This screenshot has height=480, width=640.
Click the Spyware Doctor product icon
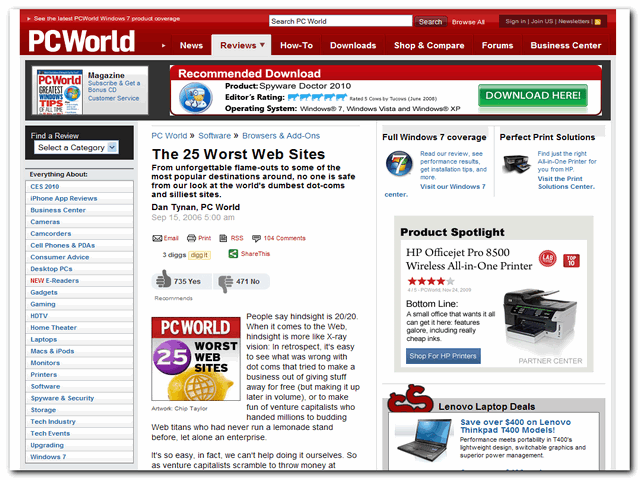196,98
